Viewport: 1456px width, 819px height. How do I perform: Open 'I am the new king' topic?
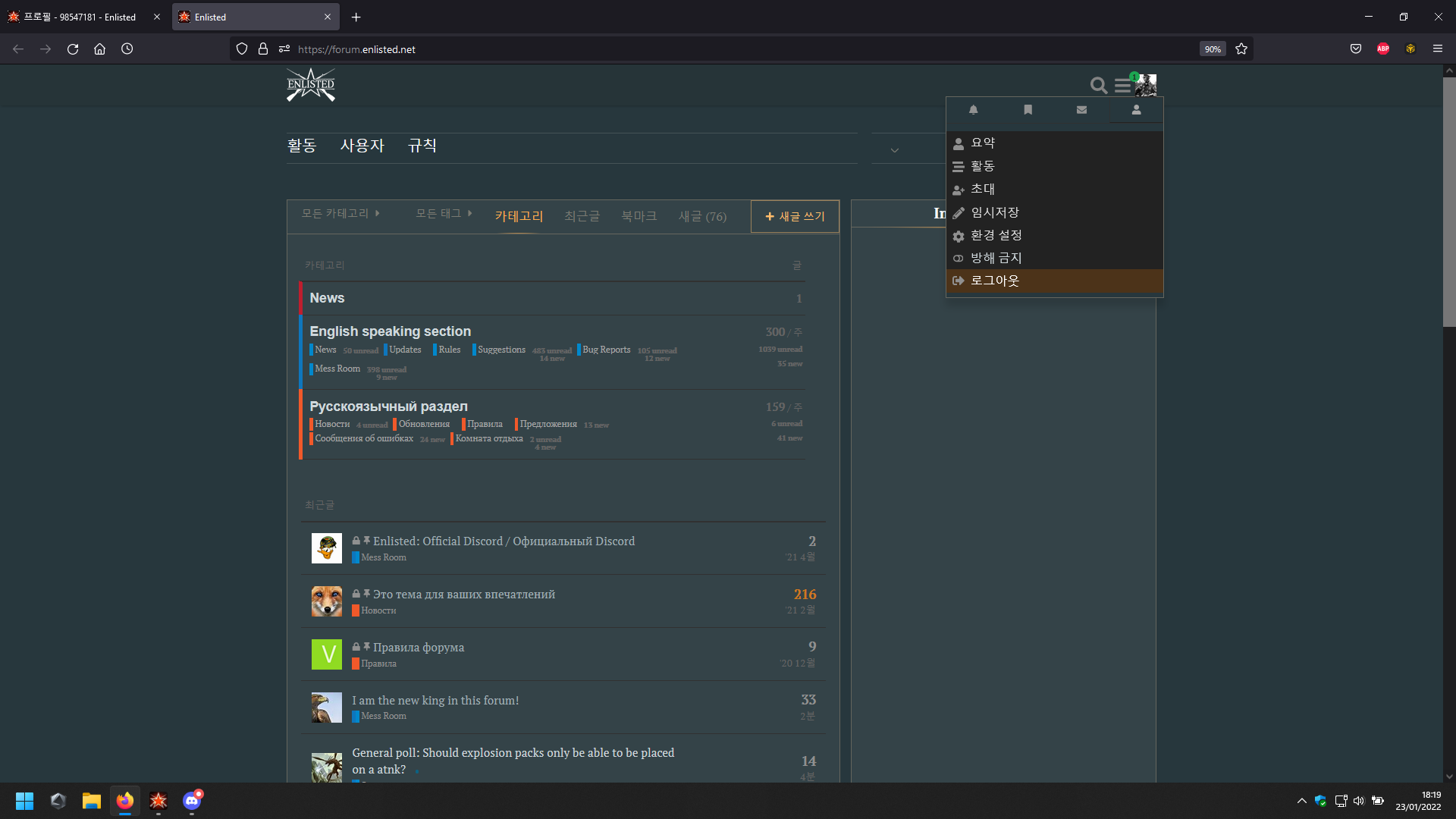(435, 701)
